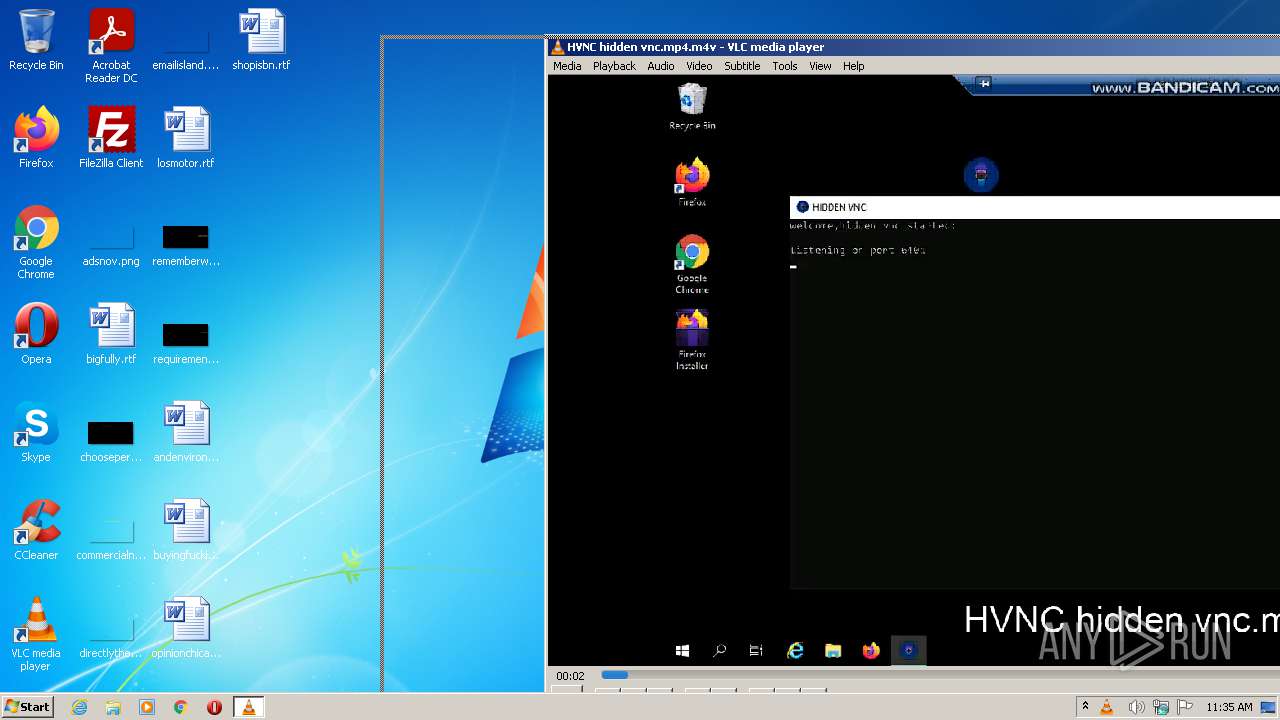Select losmotor.rtf document
Screen dimensions: 1280x720
(x=186, y=138)
